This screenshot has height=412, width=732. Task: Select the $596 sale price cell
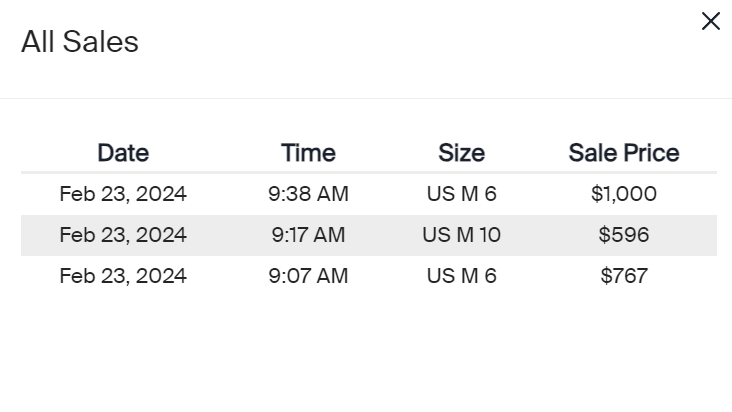pyautogui.click(x=624, y=235)
